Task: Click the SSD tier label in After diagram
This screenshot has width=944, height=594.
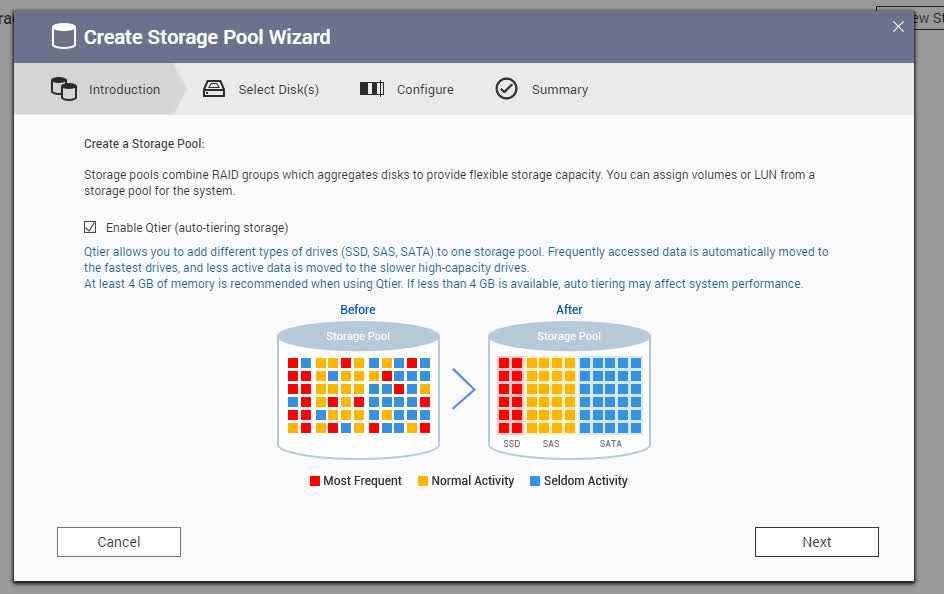Action: coord(512,443)
